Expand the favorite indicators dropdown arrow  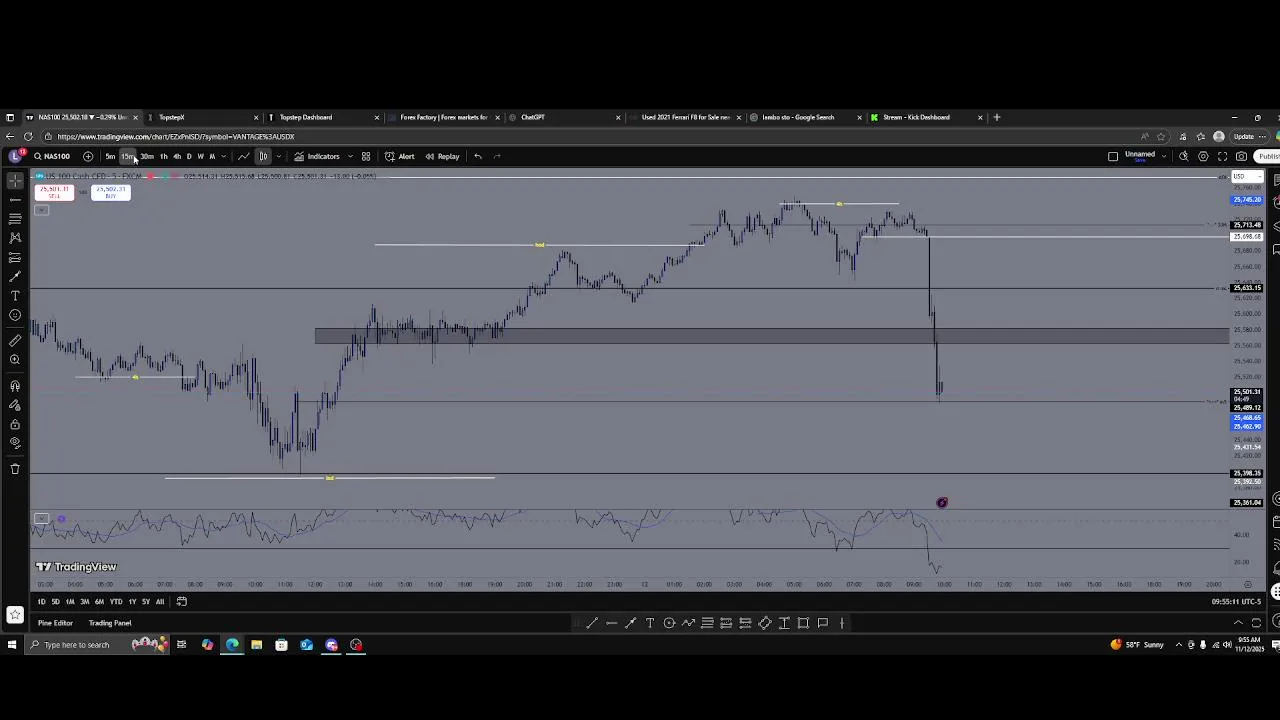pyautogui.click(x=350, y=156)
